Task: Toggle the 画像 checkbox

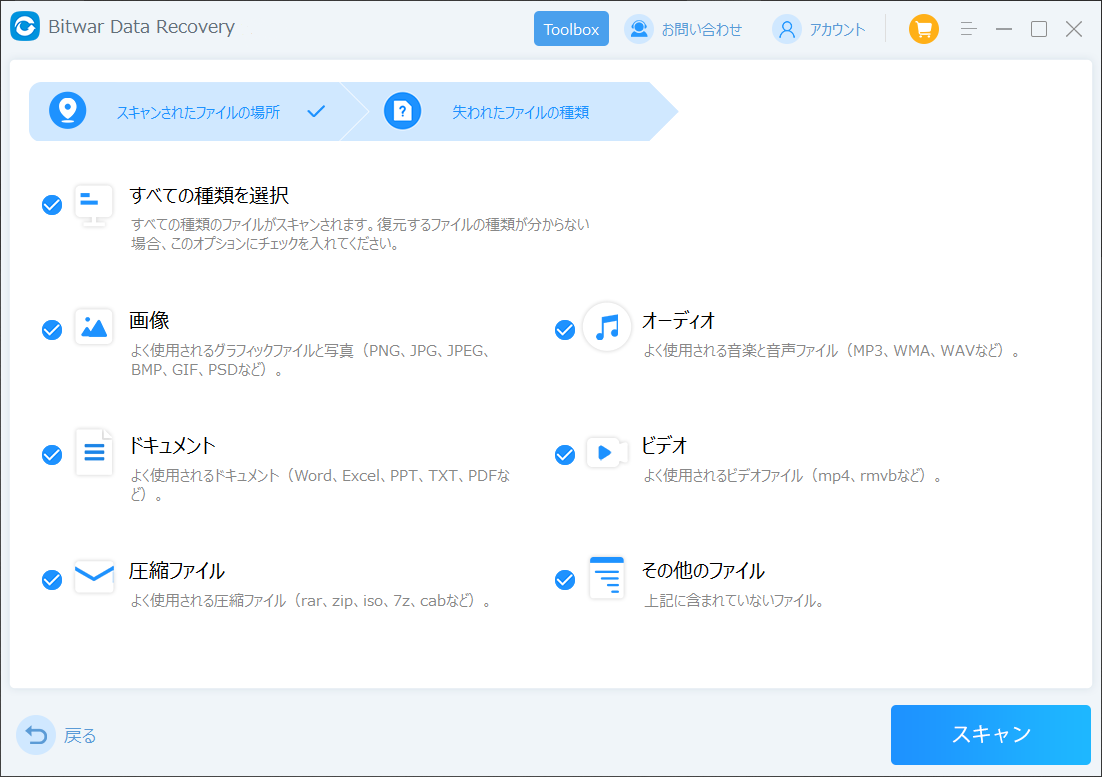Action: click(52, 330)
